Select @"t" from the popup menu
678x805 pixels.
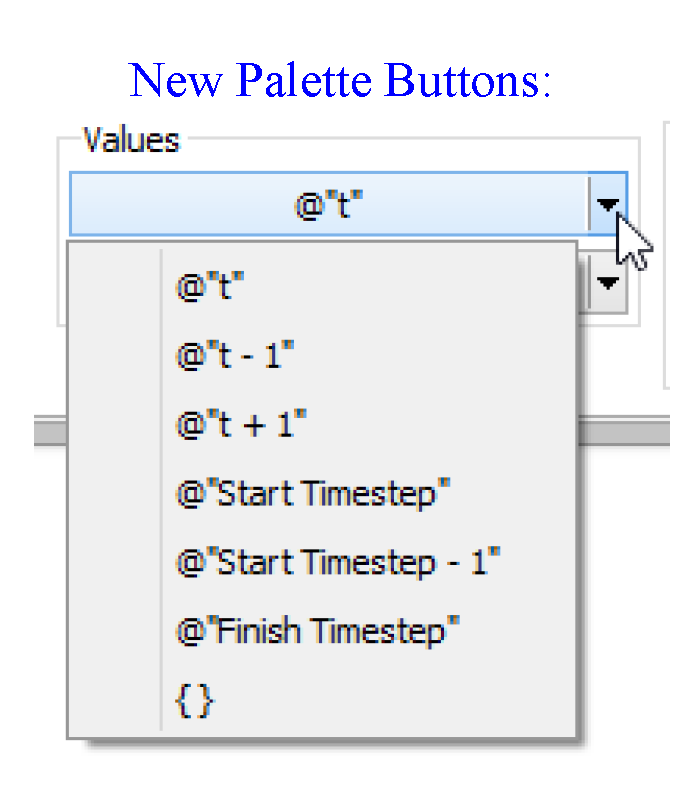210,288
